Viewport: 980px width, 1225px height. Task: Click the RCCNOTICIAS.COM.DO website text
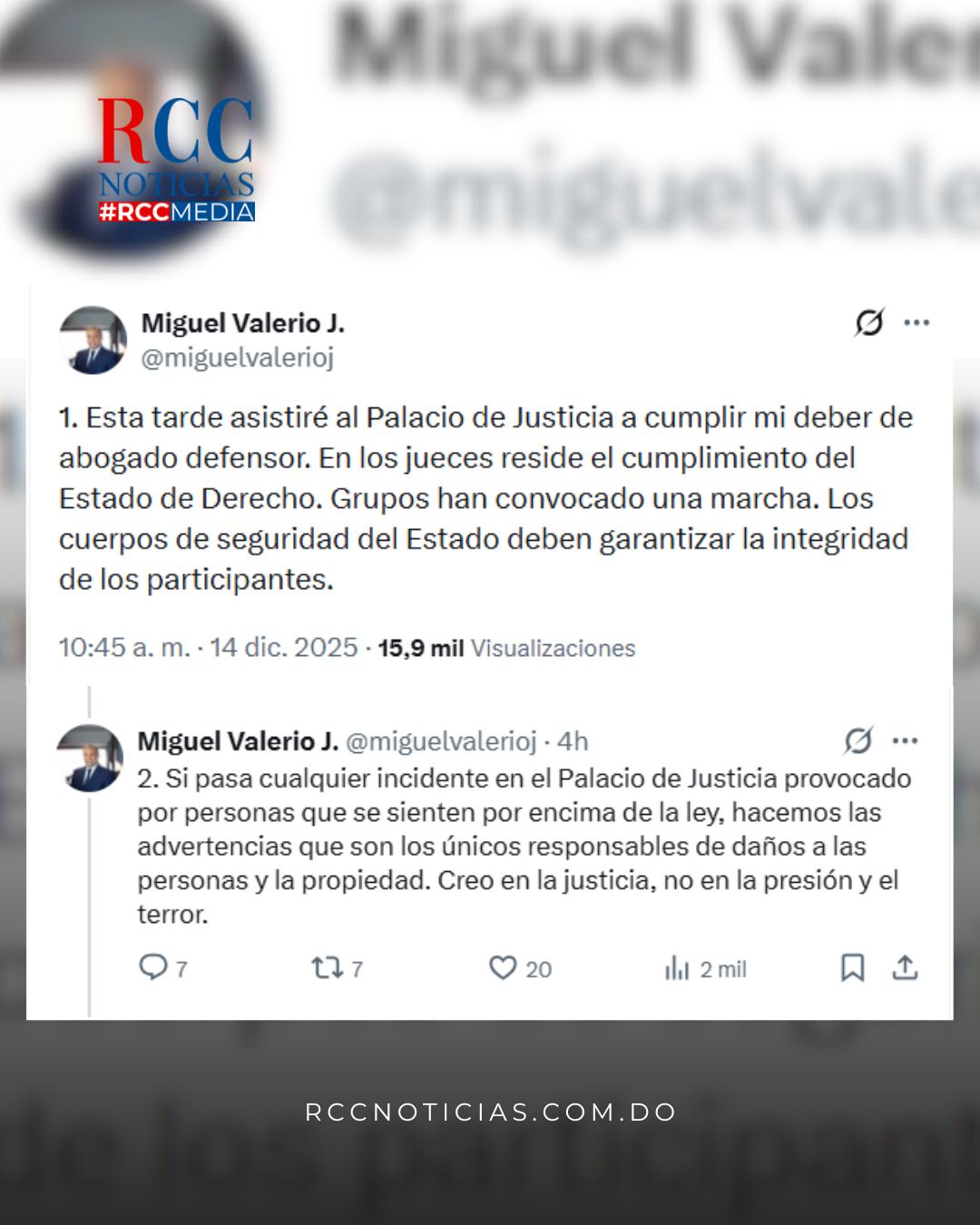click(491, 1112)
